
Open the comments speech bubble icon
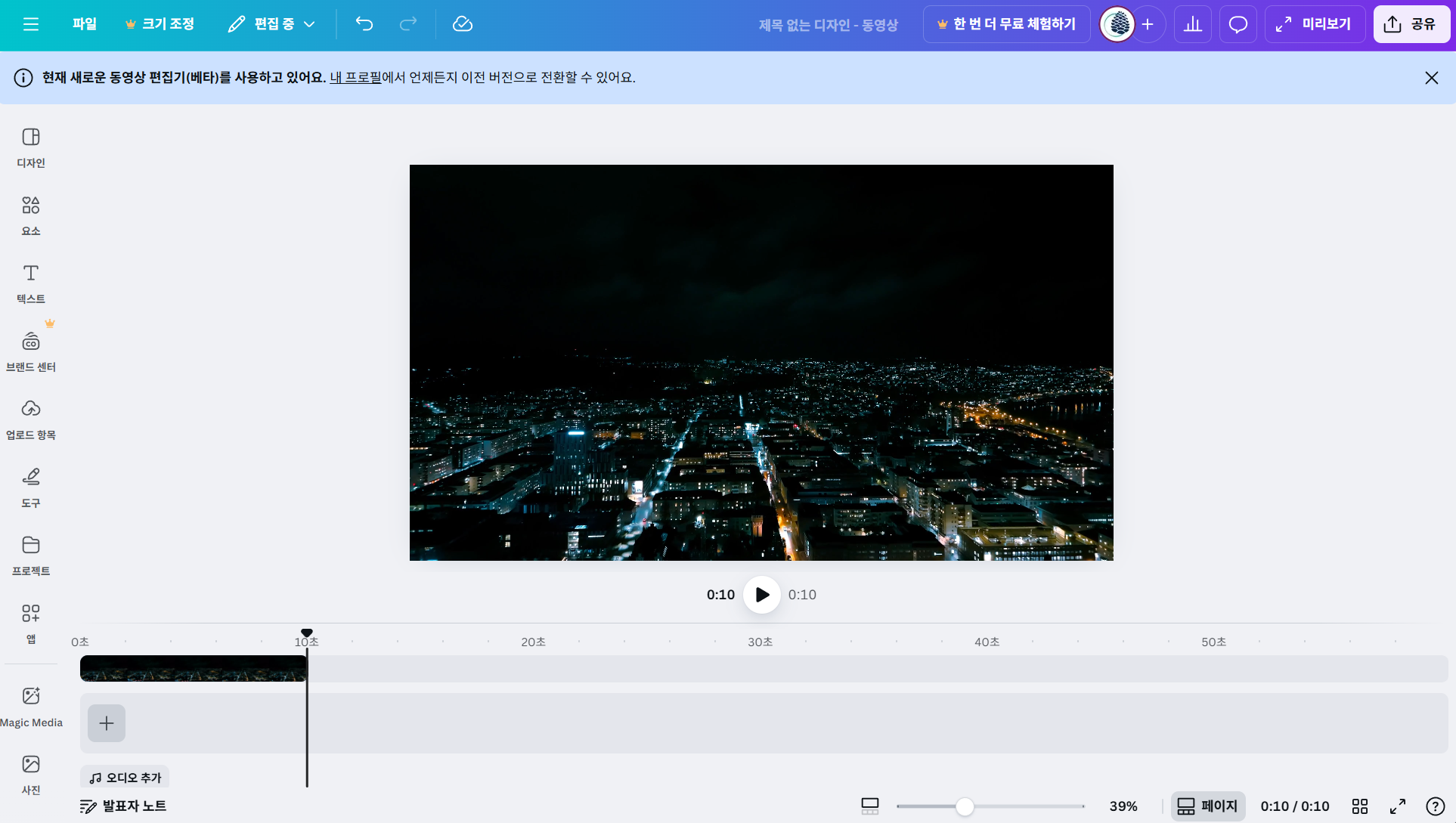tap(1238, 24)
